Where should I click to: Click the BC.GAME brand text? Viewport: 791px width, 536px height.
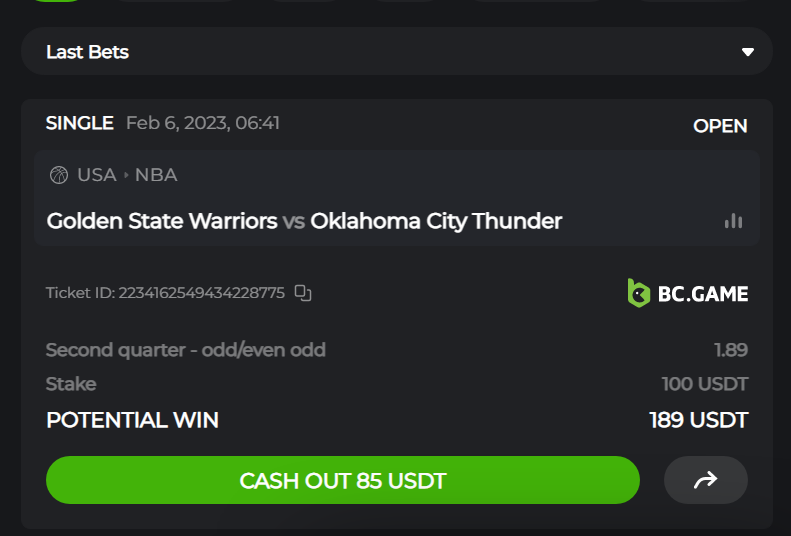[703, 294]
